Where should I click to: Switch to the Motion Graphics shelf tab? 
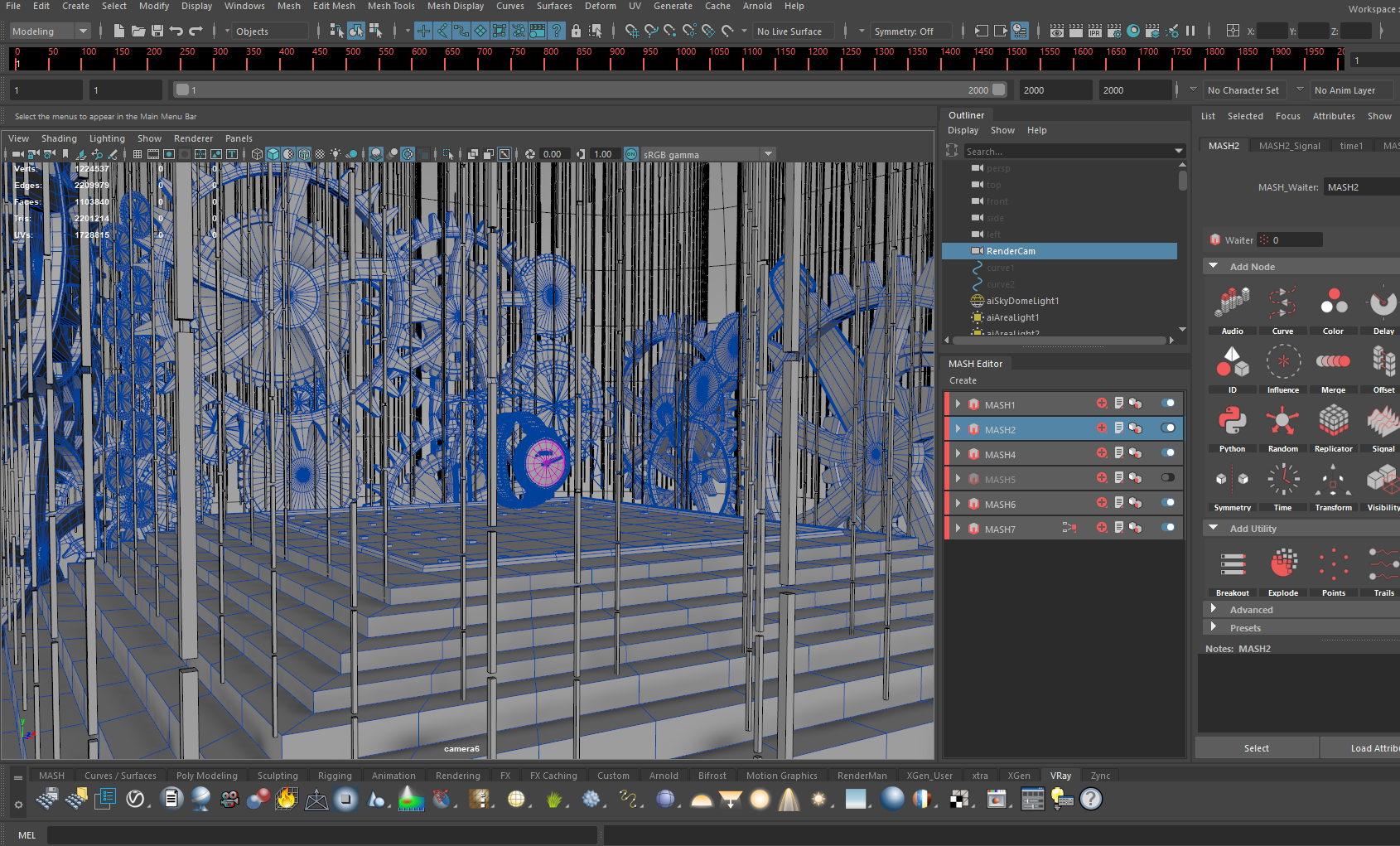click(x=781, y=776)
